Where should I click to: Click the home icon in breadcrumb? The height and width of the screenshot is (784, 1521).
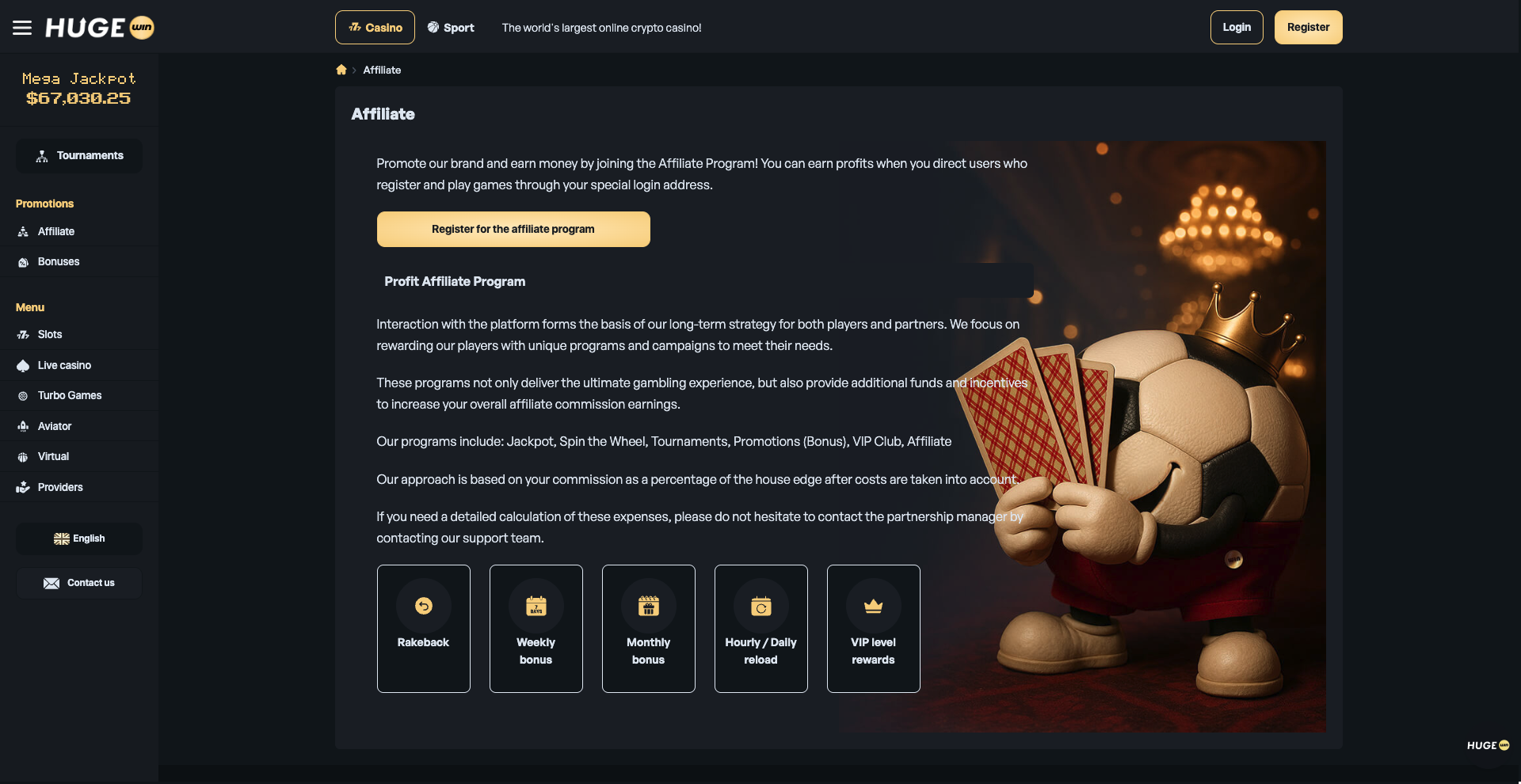341,70
